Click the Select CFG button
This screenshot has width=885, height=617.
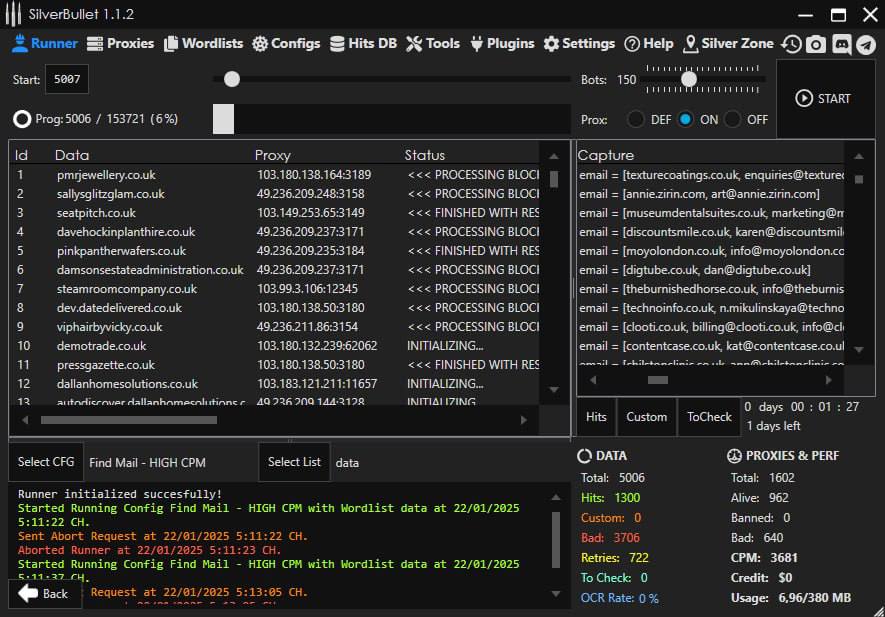46,462
